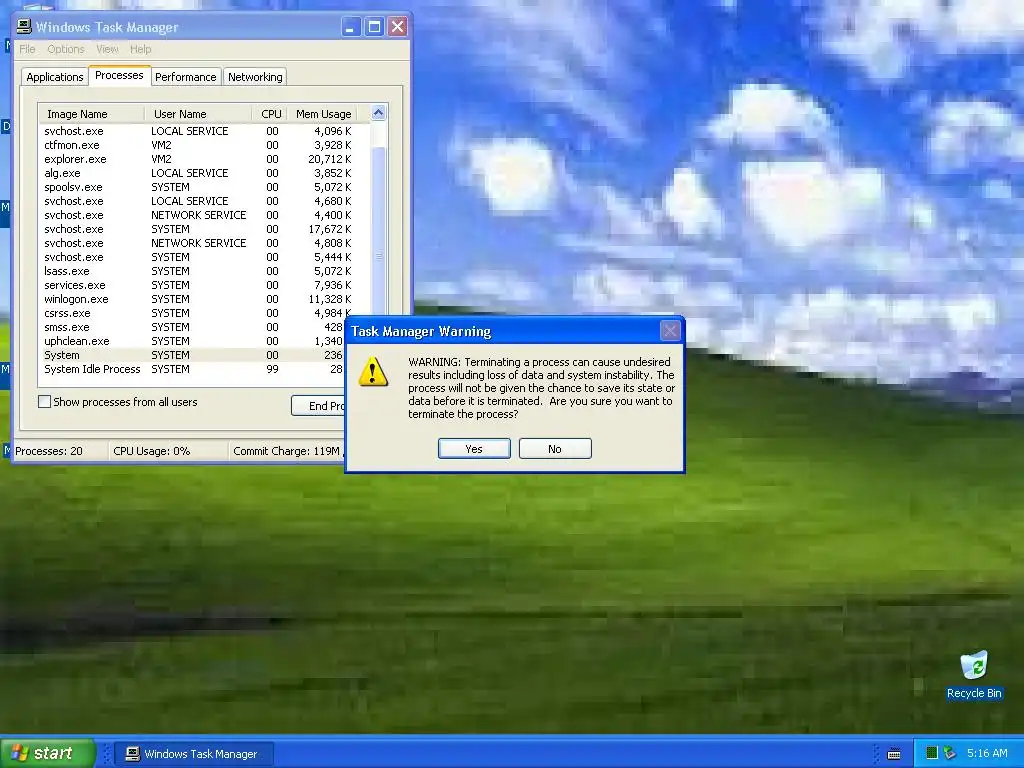
Task: Close the Task Manager Warning dialog
Action: (x=670, y=330)
